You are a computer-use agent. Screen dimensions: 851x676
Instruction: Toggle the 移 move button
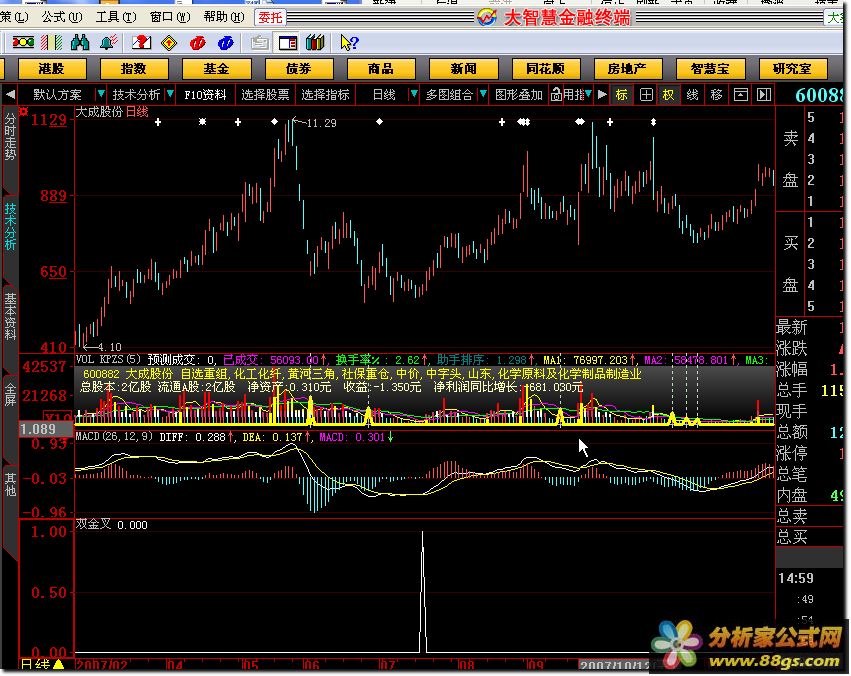pyautogui.click(x=716, y=95)
